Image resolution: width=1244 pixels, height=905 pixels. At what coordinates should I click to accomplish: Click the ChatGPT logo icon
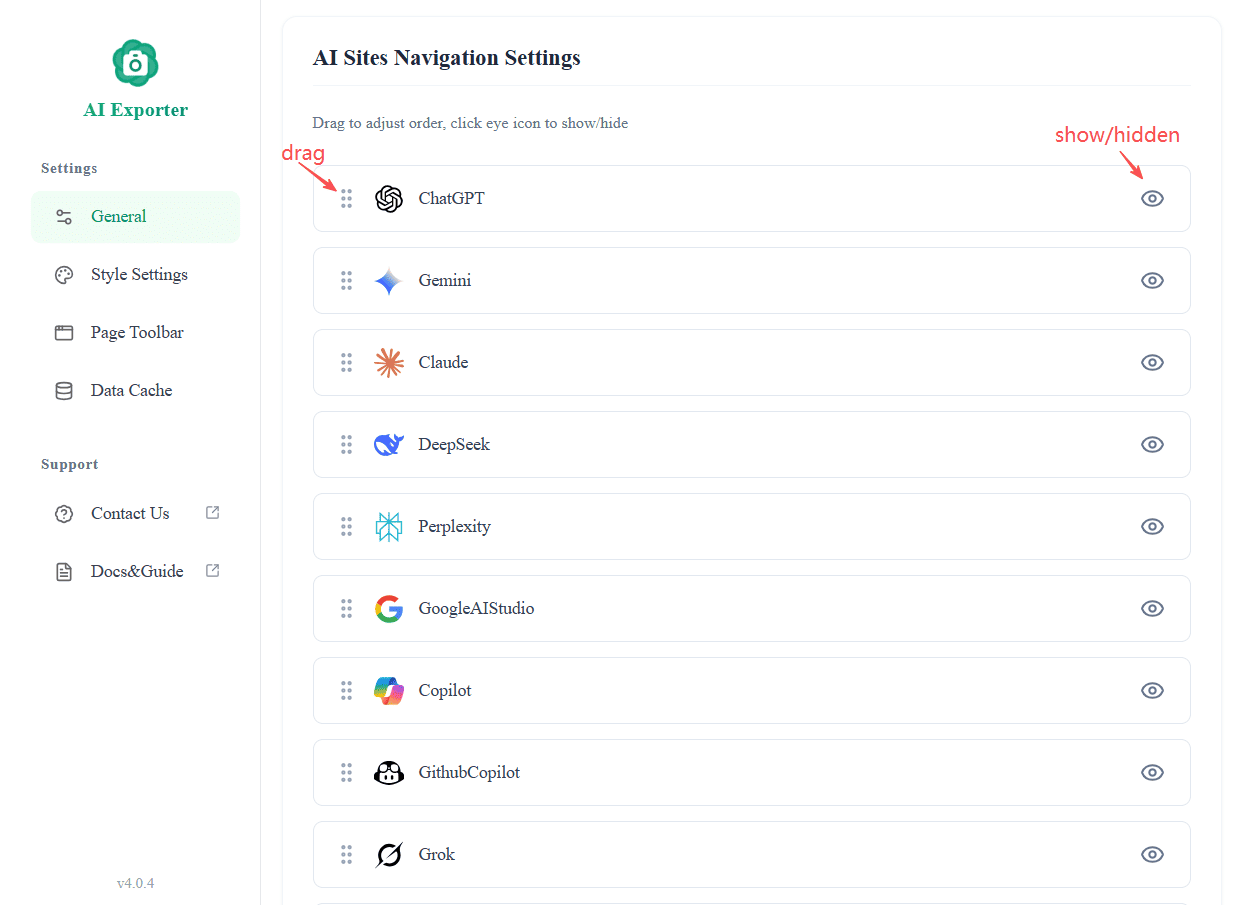pos(388,198)
